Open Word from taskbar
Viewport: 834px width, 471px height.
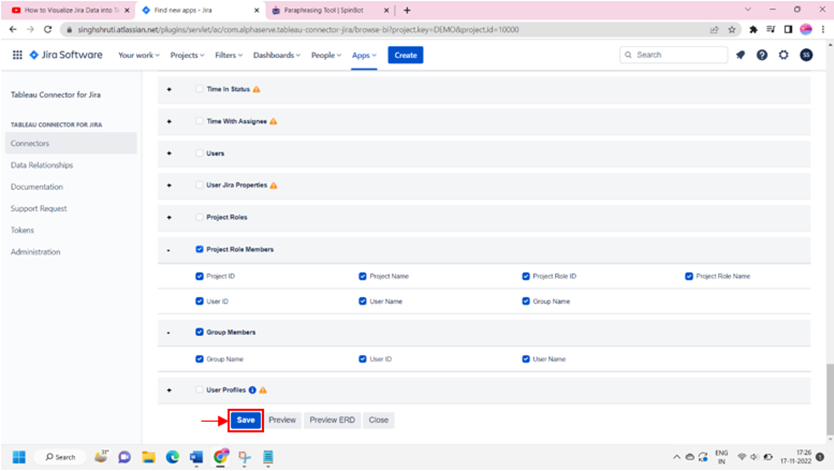coord(196,457)
